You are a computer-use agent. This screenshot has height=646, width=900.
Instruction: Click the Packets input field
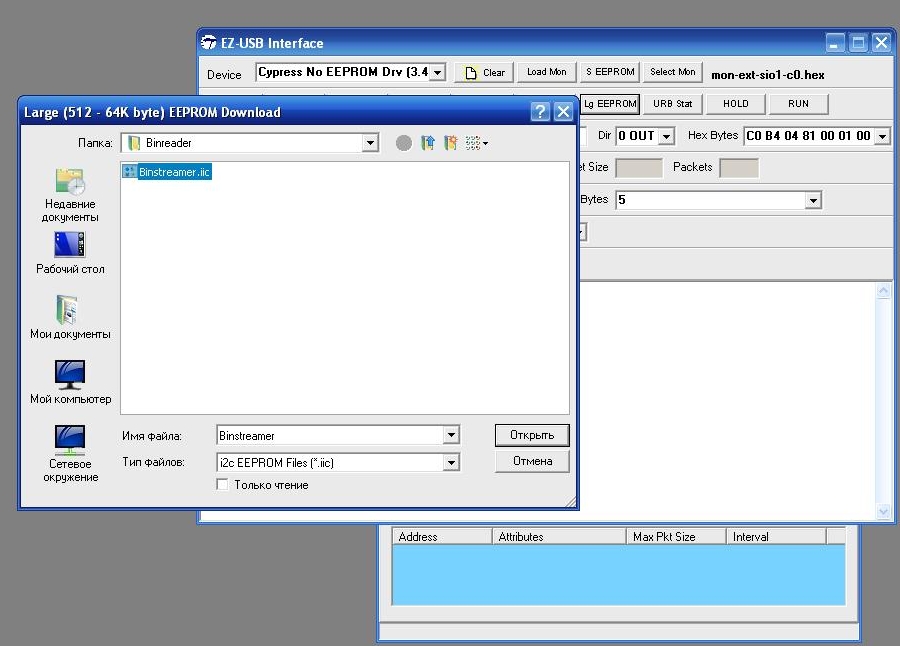[739, 168]
